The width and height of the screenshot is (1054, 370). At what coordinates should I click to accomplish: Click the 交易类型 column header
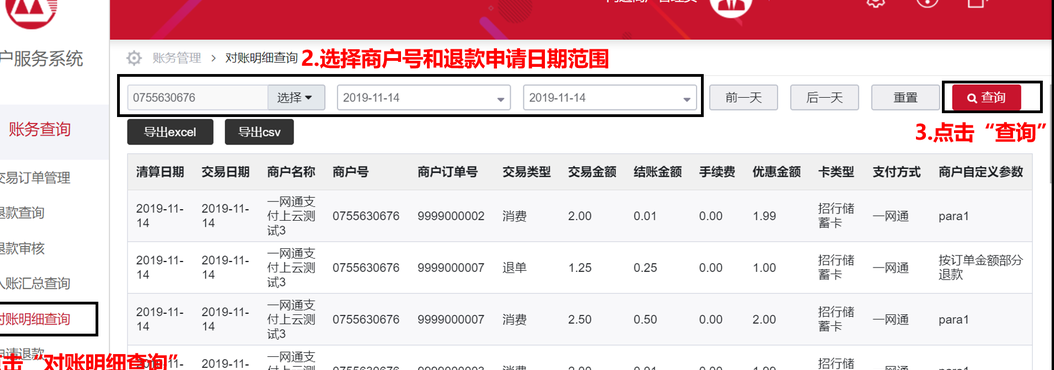click(x=526, y=172)
